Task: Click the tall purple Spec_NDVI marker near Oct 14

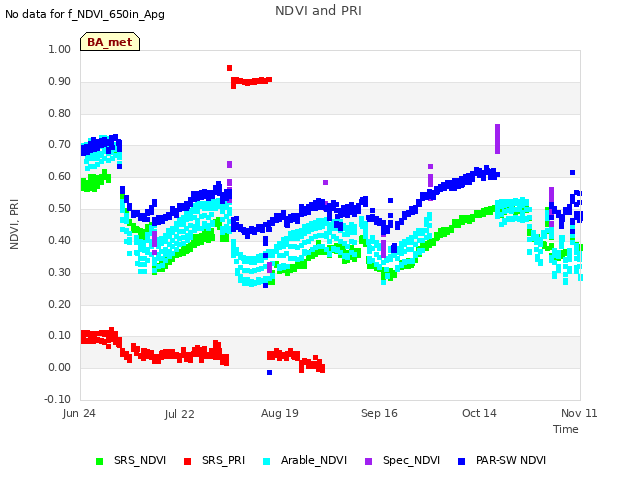Action: [x=497, y=139]
